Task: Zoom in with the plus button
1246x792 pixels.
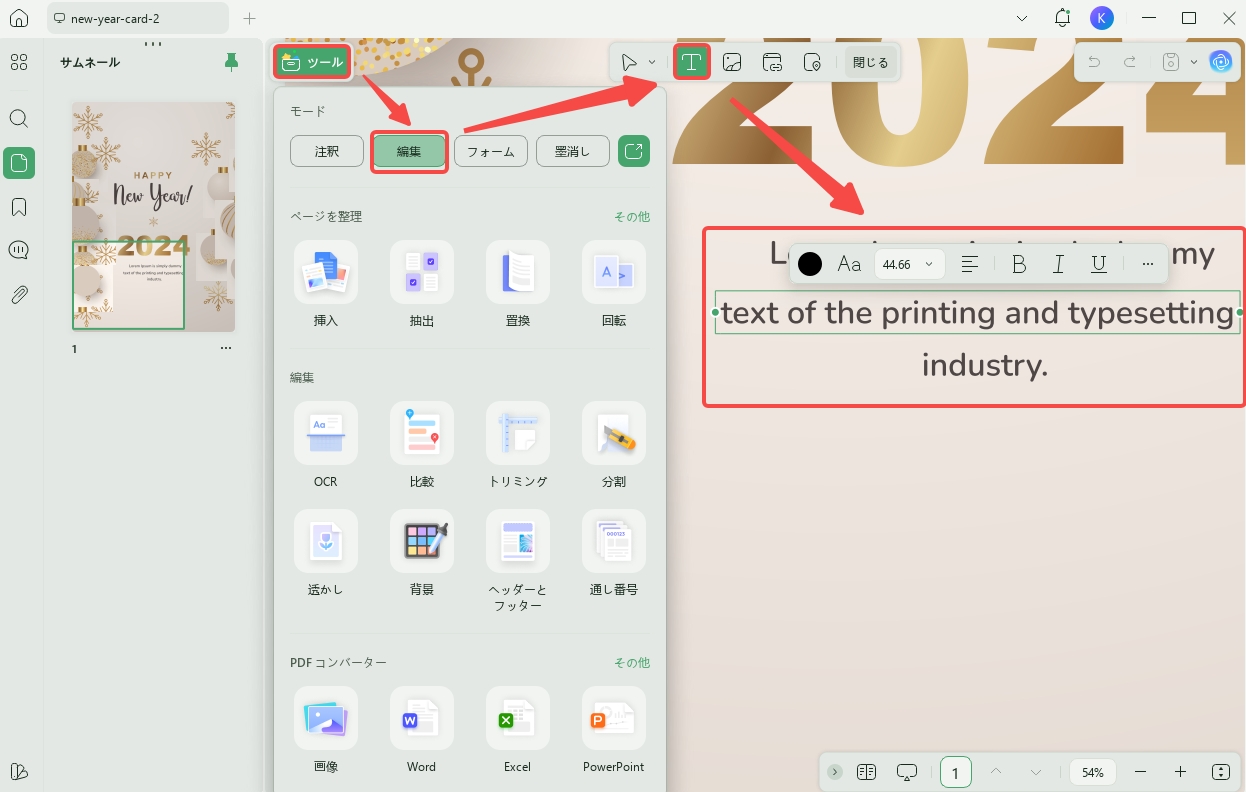Action: click(x=1180, y=772)
